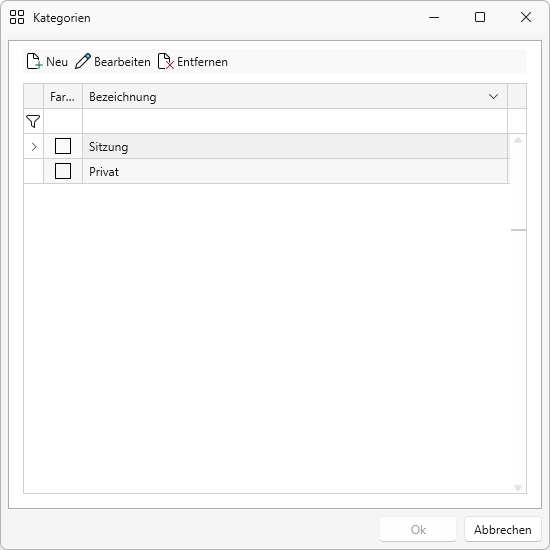Click the Far... column header
Image resolution: width=550 pixels, height=550 pixels.
tap(63, 96)
